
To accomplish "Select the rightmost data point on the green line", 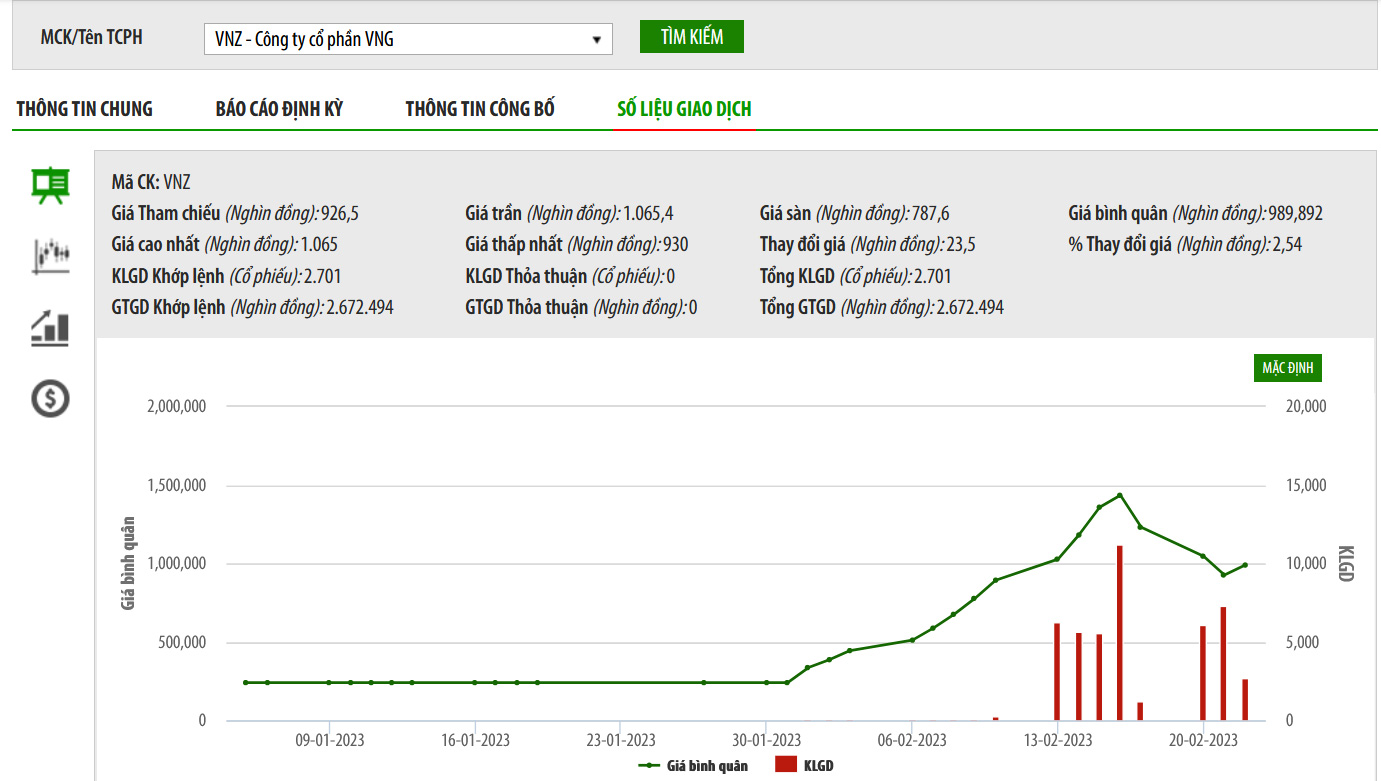I will pos(1245,565).
